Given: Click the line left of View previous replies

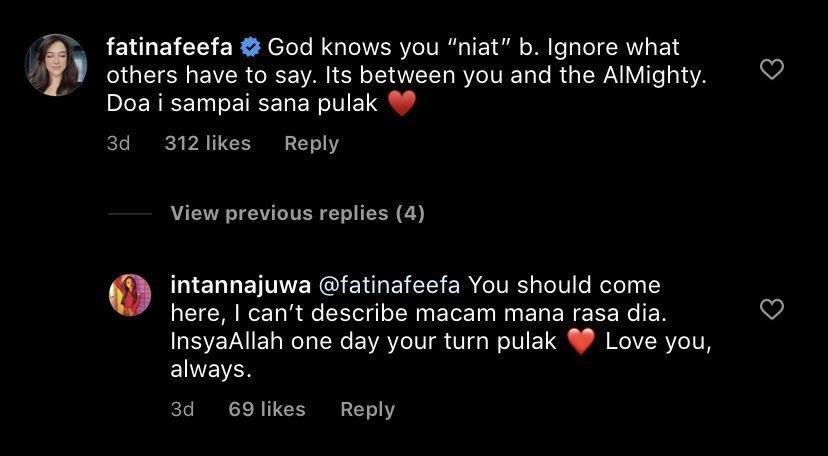Looking at the screenshot, I should click(x=130, y=214).
